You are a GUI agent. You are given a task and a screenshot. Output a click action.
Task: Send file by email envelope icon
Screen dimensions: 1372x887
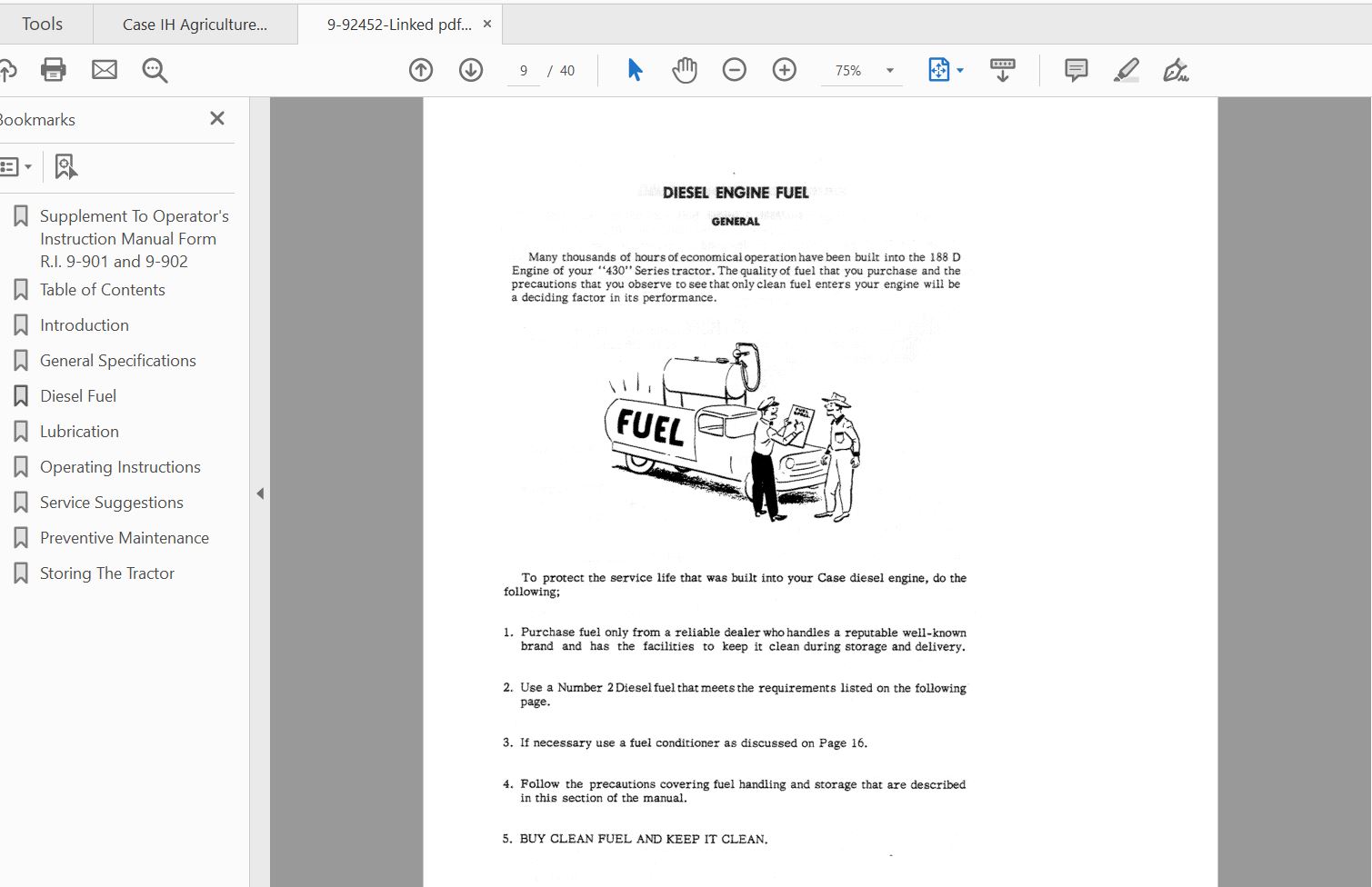coord(105,70)
